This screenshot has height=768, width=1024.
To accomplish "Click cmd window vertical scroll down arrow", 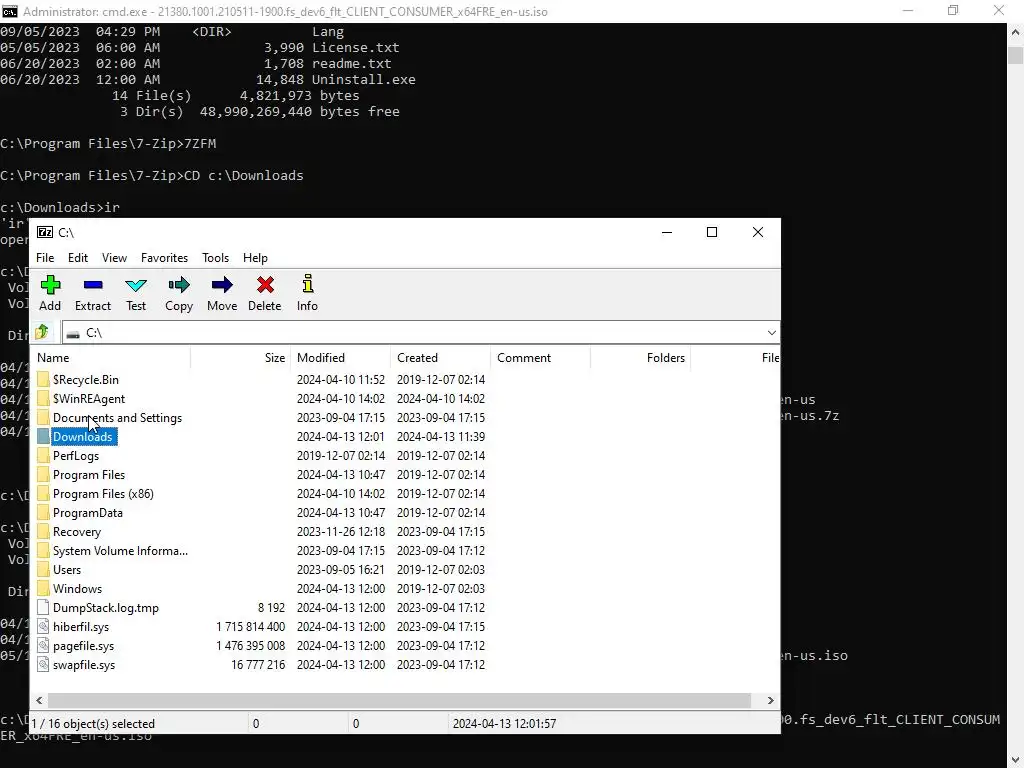I will [1016, 760].
